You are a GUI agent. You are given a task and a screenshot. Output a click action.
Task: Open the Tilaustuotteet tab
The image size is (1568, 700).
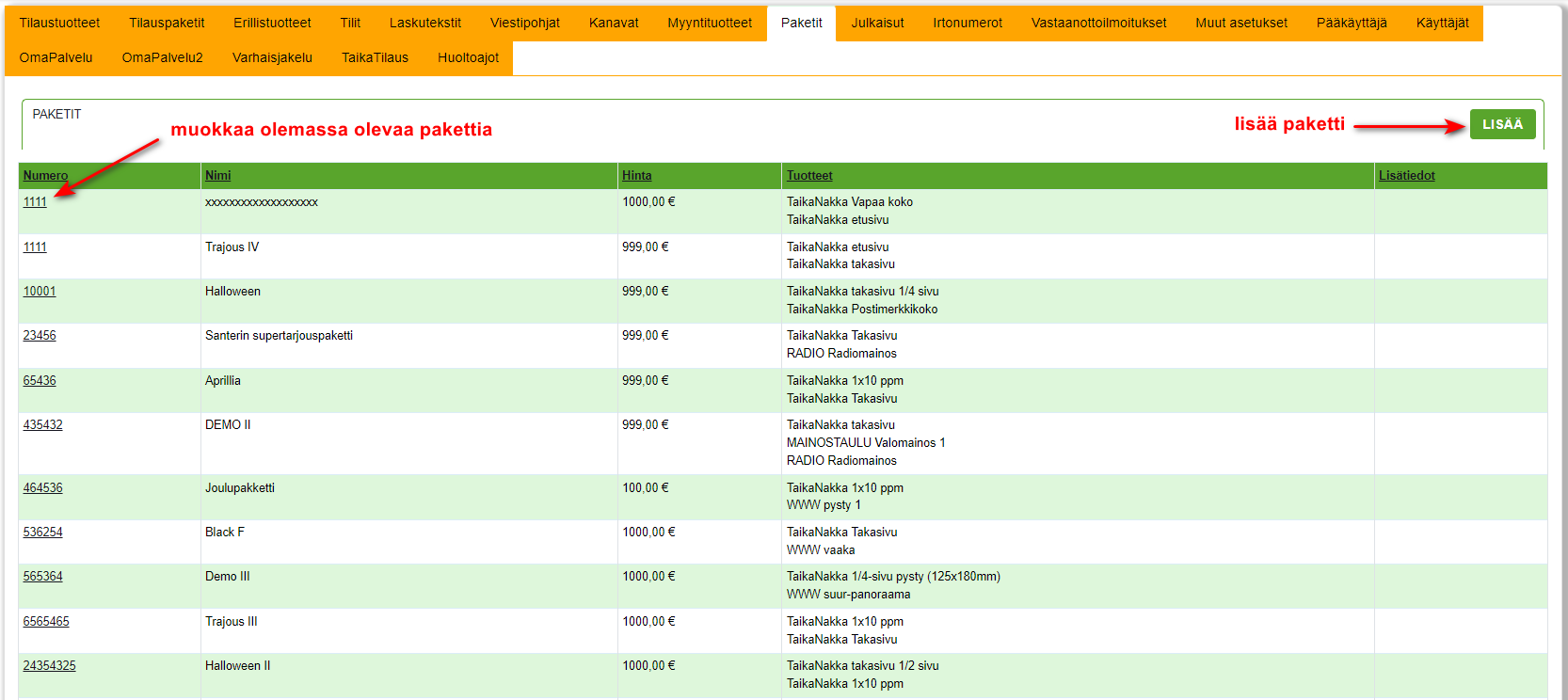tap(59, 23)
